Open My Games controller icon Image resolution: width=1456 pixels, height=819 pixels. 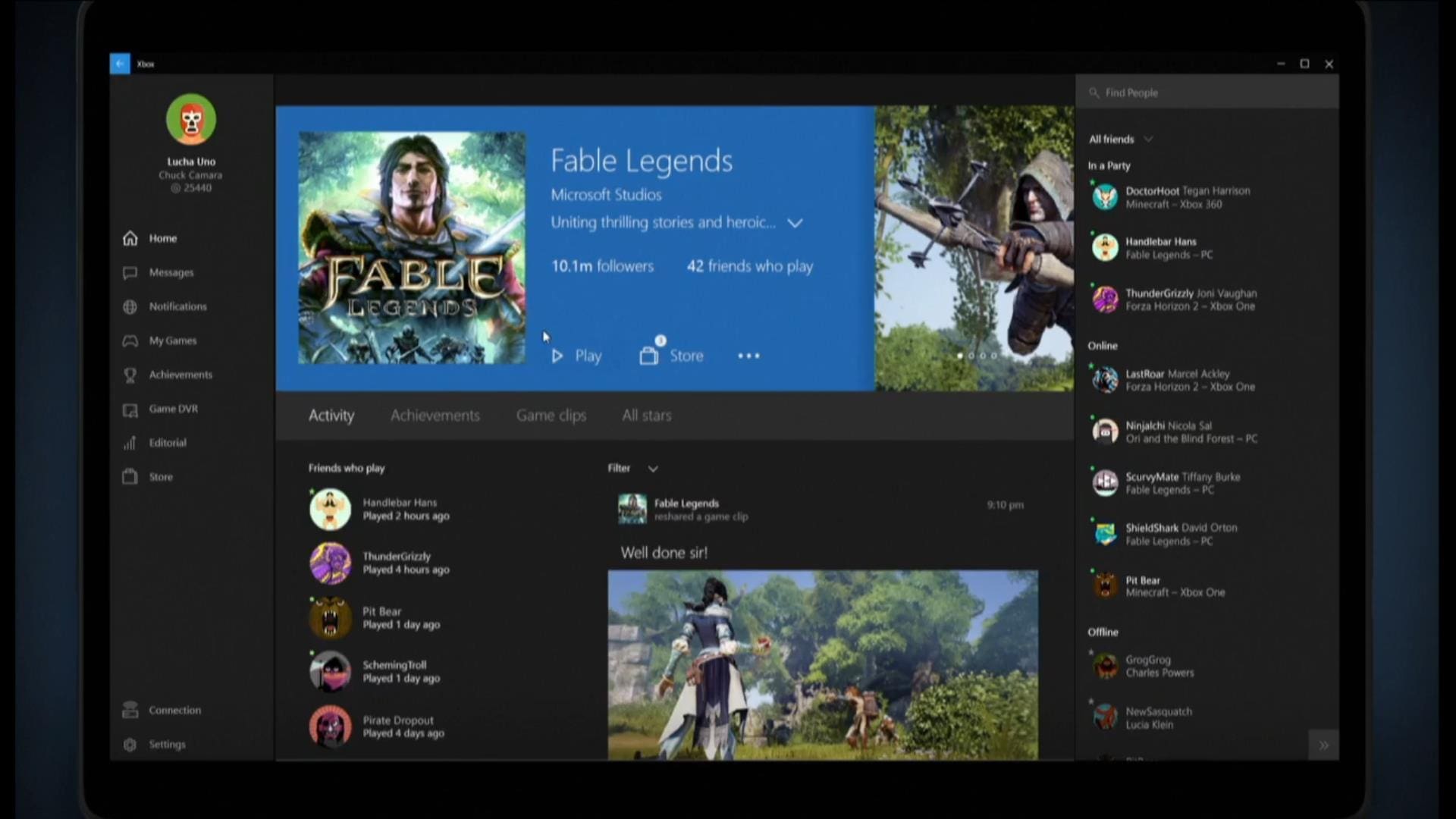[x=130, y=340]
